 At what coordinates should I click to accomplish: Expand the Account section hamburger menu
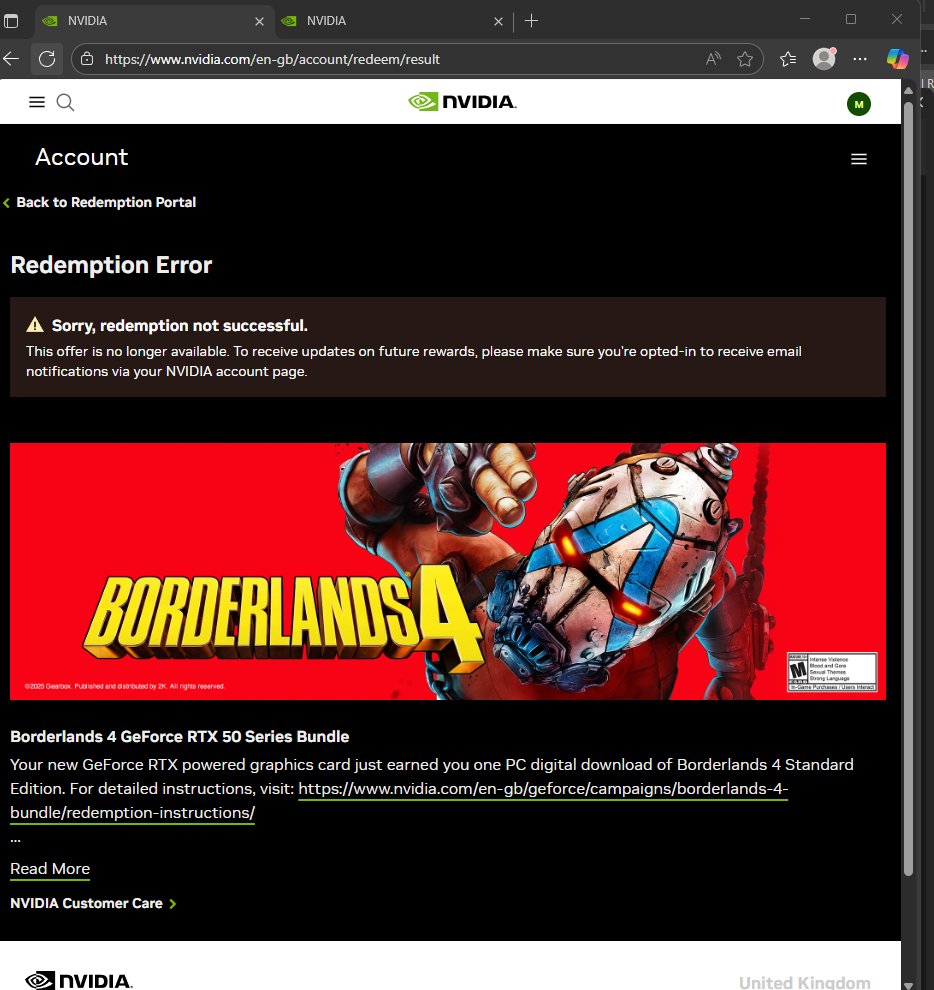tap(858, 159)
